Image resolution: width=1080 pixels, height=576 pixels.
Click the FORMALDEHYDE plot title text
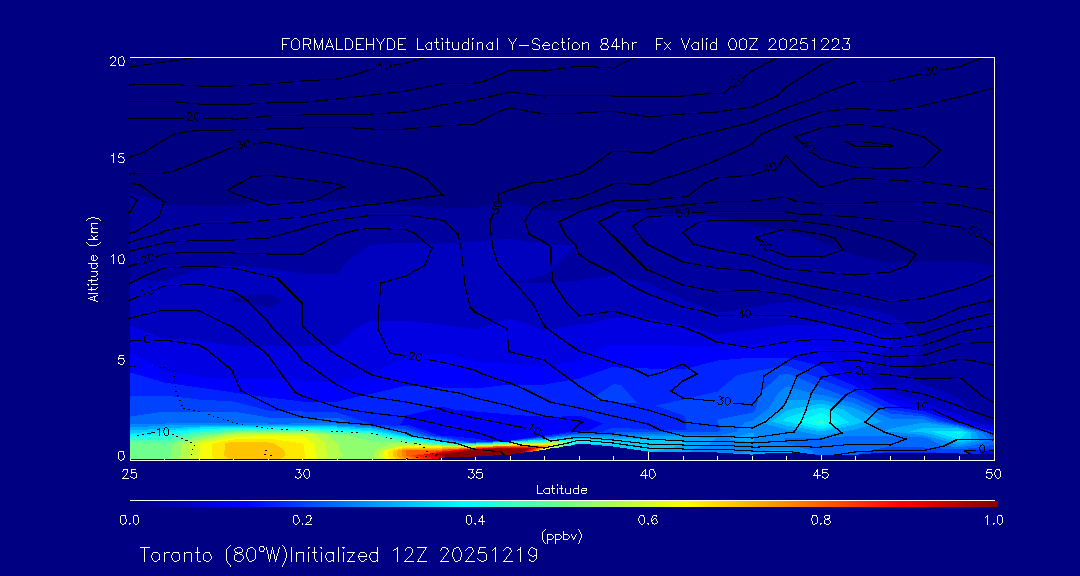[566, 44]
